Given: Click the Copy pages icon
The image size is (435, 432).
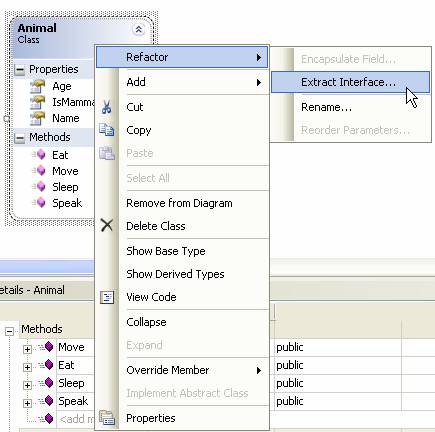Looking at the screenshot, I should point(107,130).
